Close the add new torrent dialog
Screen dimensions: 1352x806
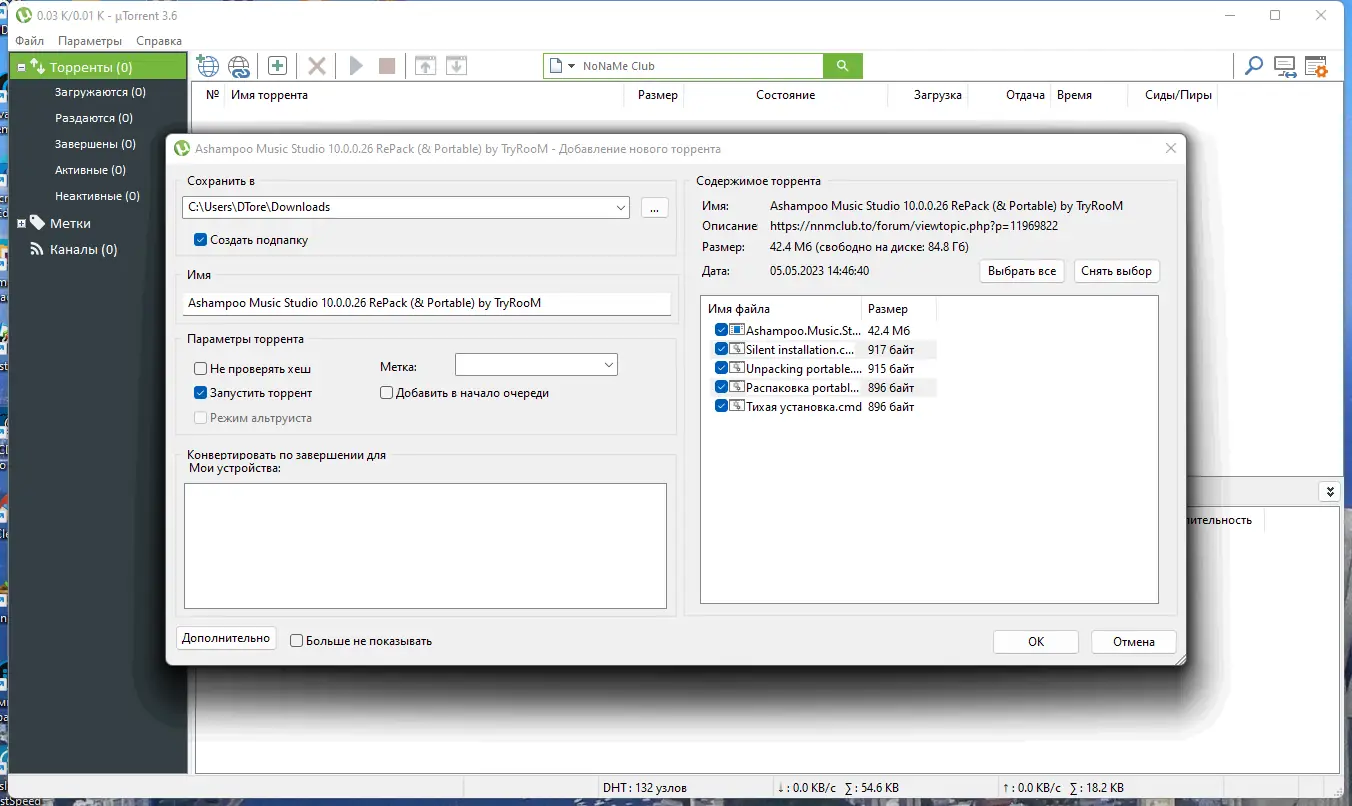pos(1171,149)
